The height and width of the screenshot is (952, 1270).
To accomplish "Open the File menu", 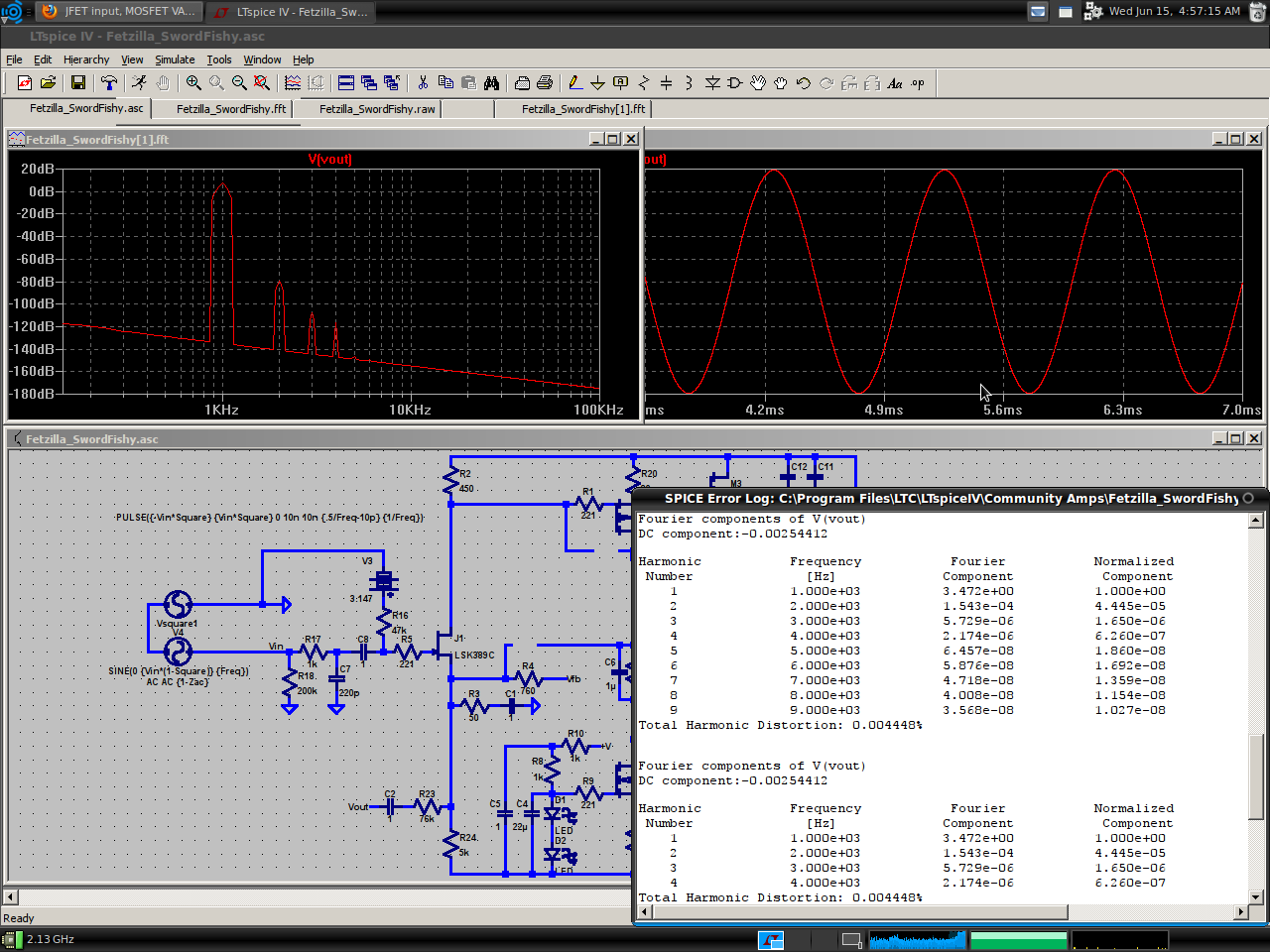I will (14, 59).
